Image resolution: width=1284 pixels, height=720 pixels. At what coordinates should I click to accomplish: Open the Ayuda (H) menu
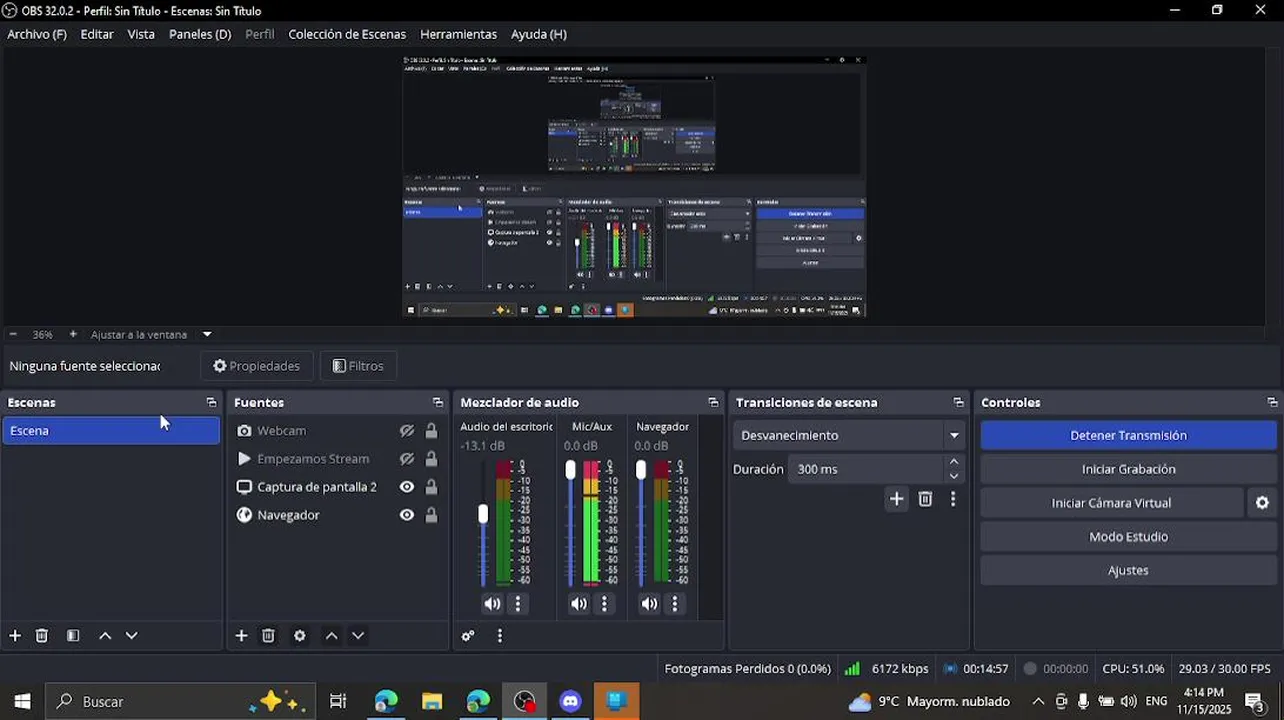pos(539,34)
